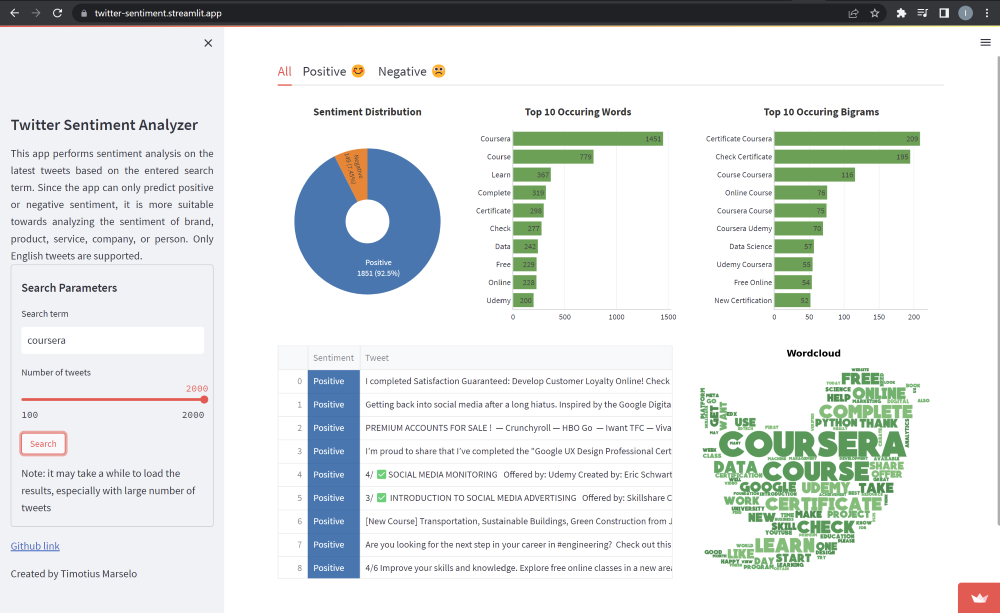Switch to the Negative tab

tap(411, 71)
